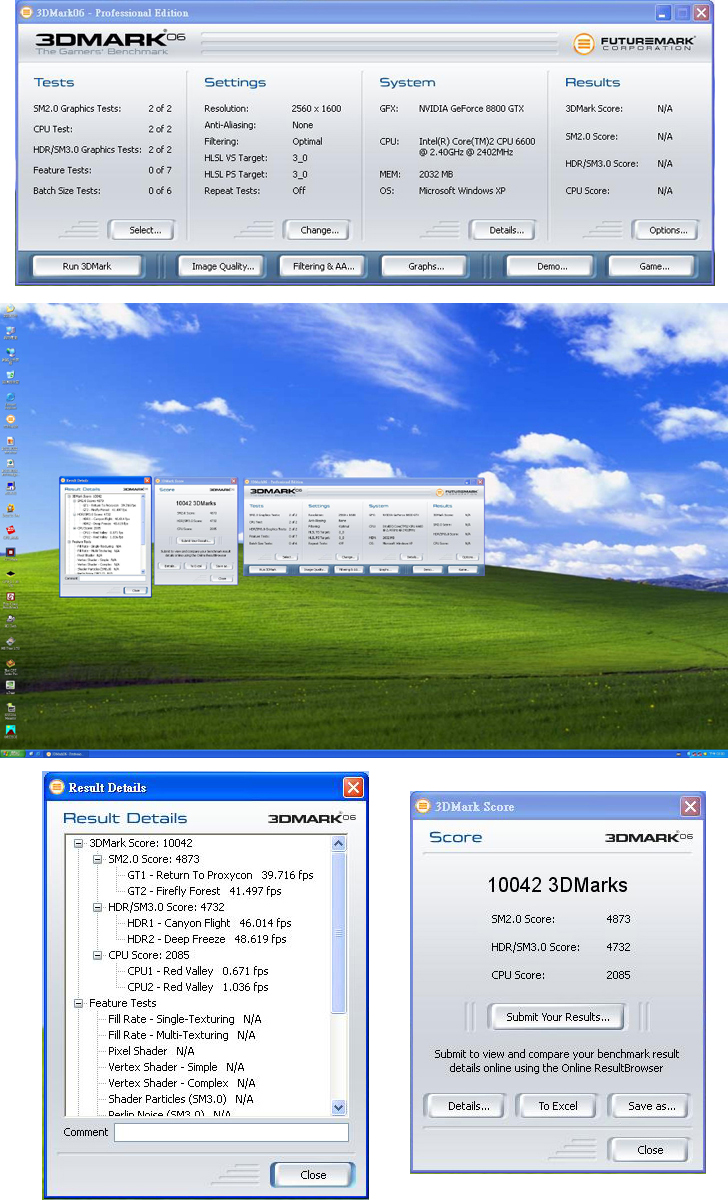Select Pixel Shader N/A row in large tree

[151, 1051]
